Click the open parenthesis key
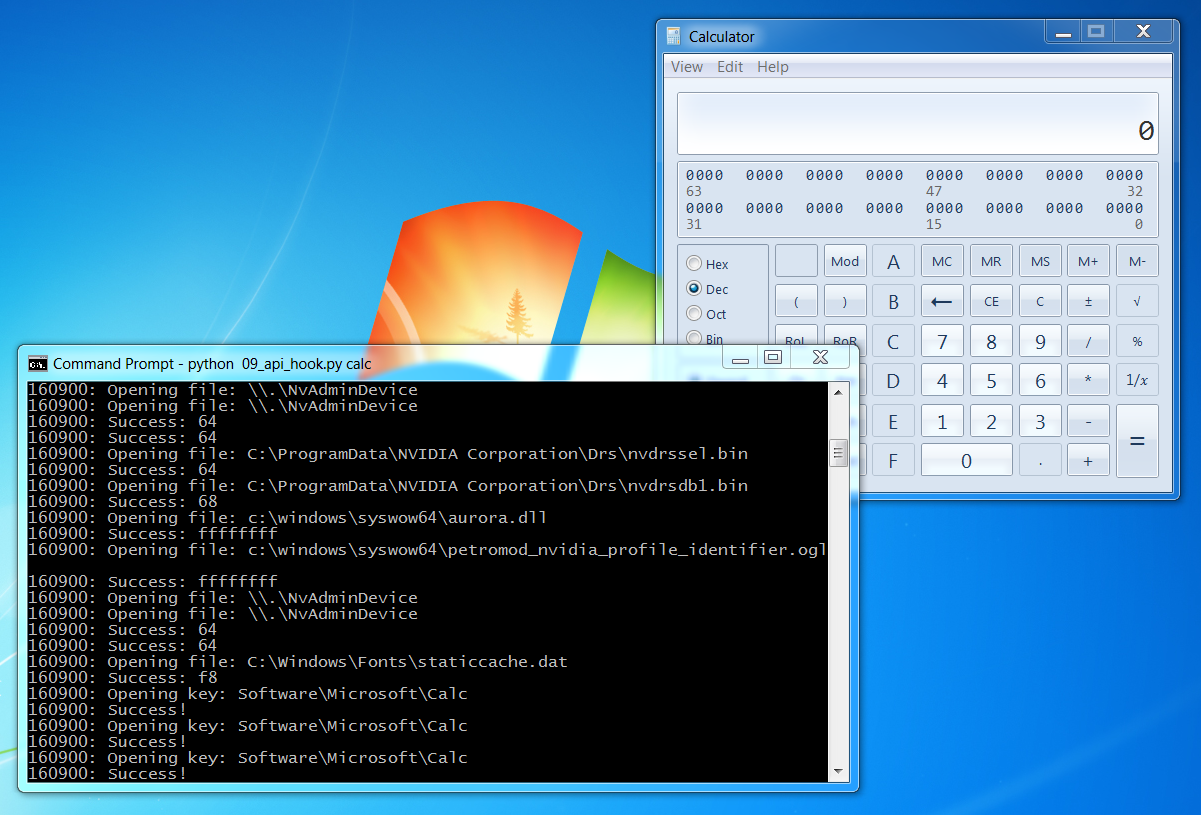Image resolution: width=1201 pixels, height=815 pixels. click(x=796, y=300)
